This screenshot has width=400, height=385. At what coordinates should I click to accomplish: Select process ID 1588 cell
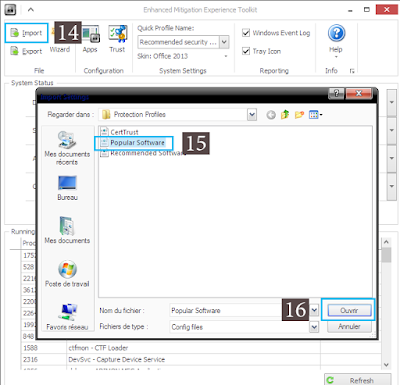click(44, 348)
